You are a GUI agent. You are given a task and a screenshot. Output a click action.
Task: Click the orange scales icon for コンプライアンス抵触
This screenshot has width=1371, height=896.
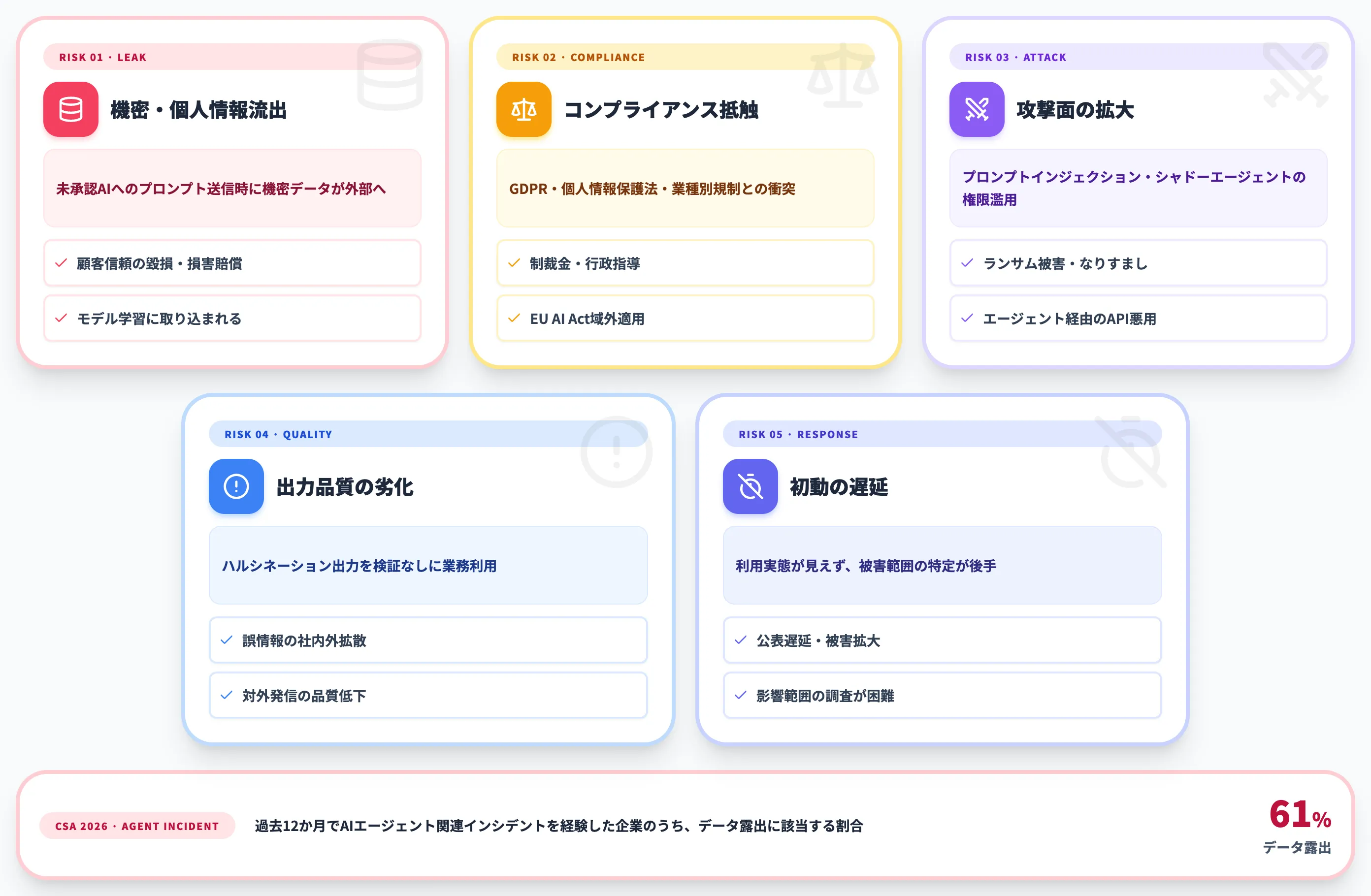pos(523,109)
